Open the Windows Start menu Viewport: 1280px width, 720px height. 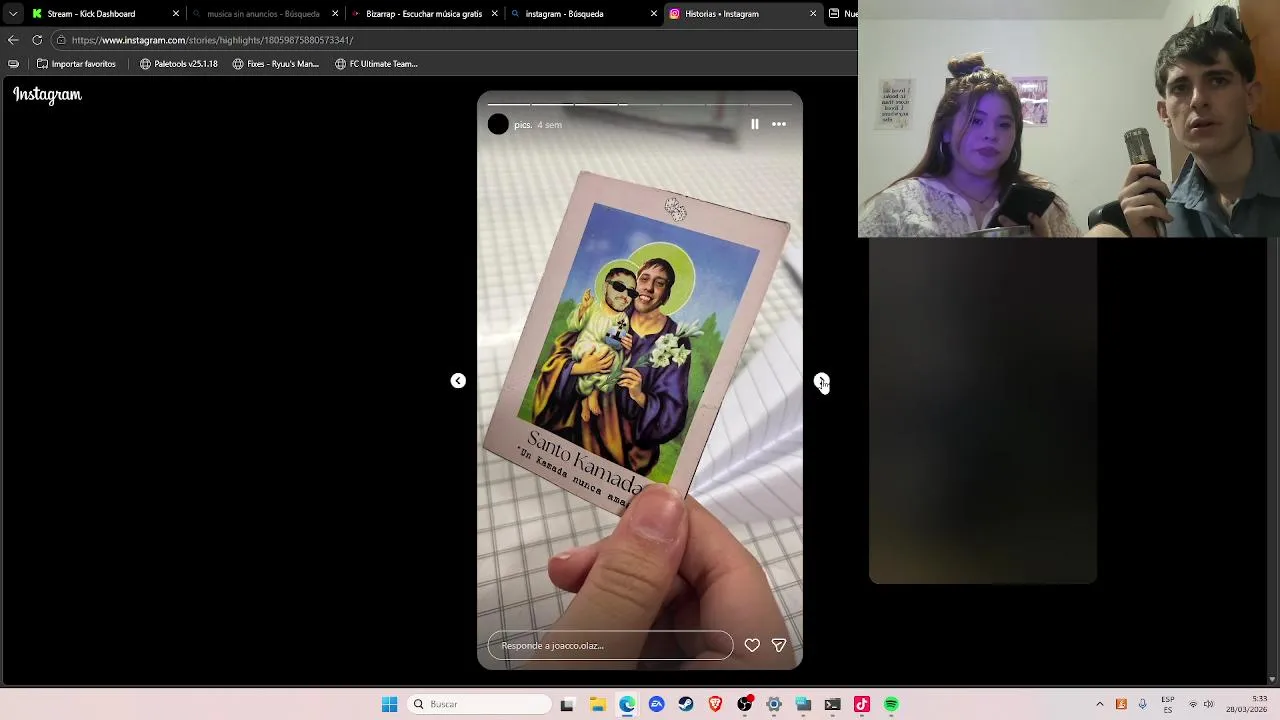point(389,704)
